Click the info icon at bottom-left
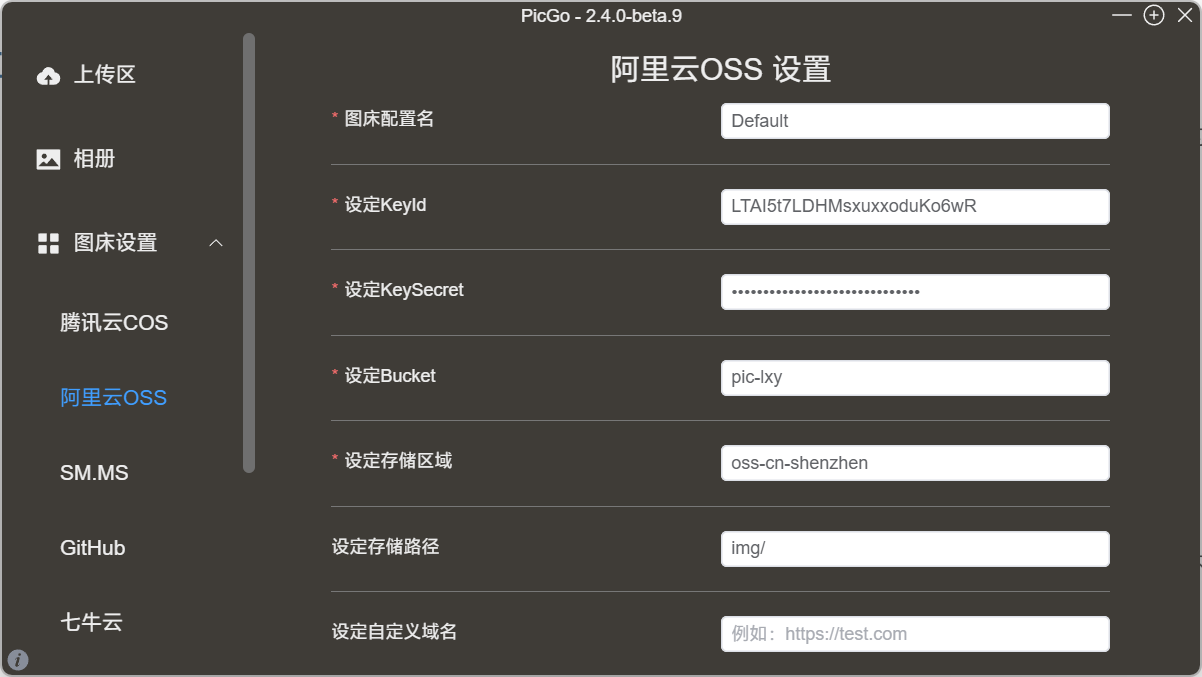 (x=18, y=659)
